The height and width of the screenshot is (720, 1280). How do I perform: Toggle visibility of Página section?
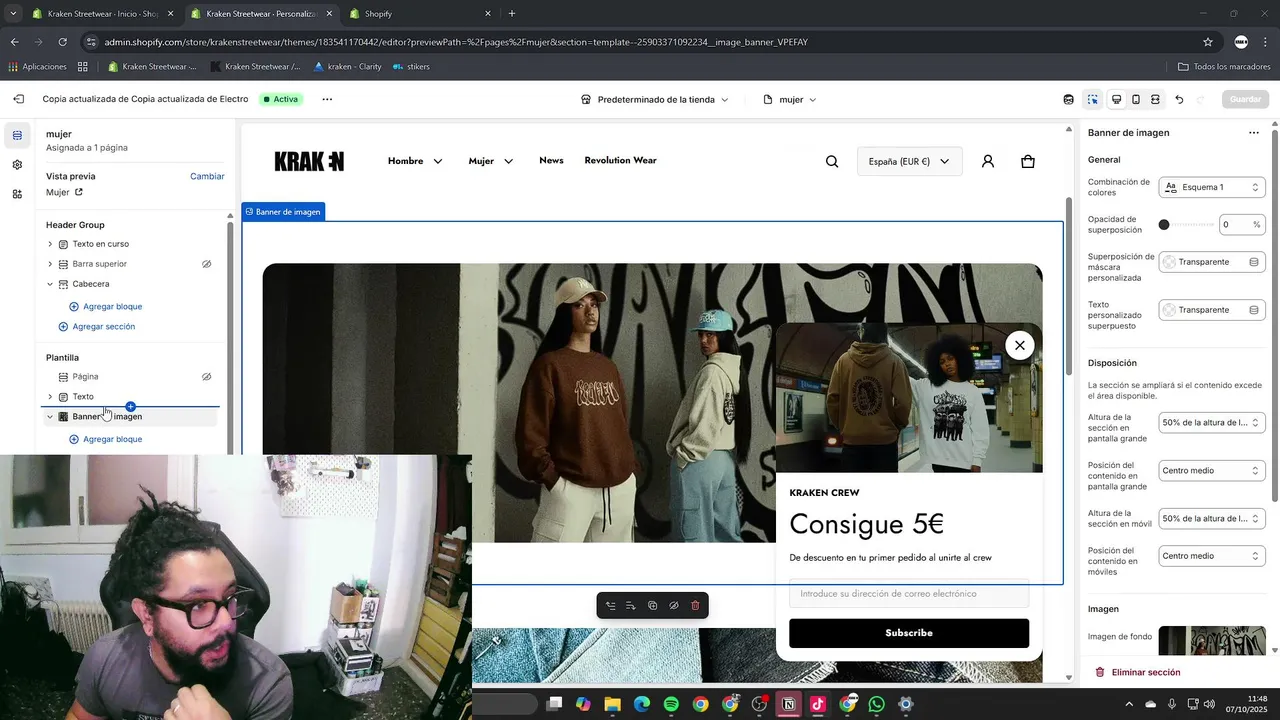(x=207, y=377)
